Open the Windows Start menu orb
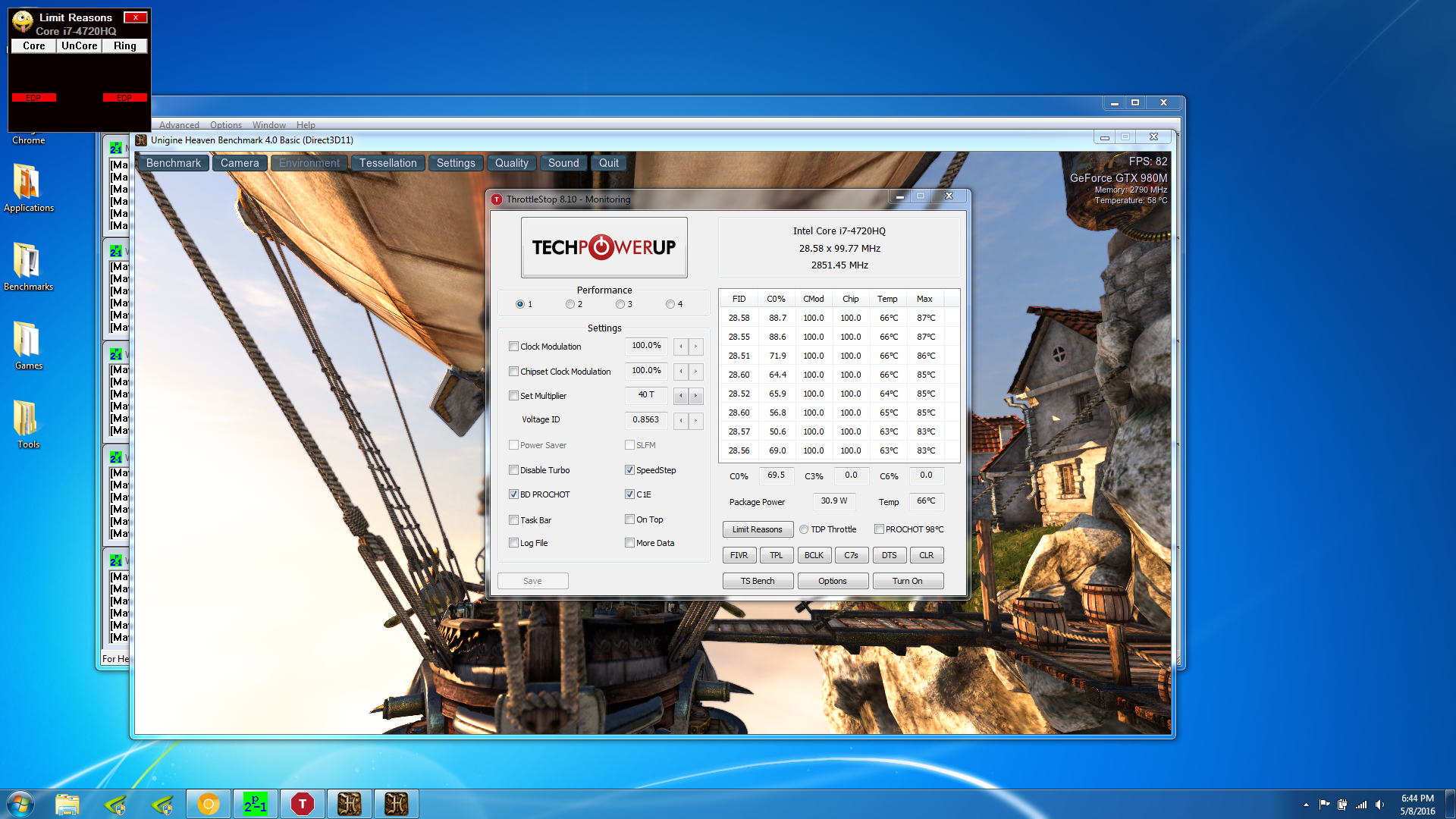 pyautogui.click(x=20, y=804)
